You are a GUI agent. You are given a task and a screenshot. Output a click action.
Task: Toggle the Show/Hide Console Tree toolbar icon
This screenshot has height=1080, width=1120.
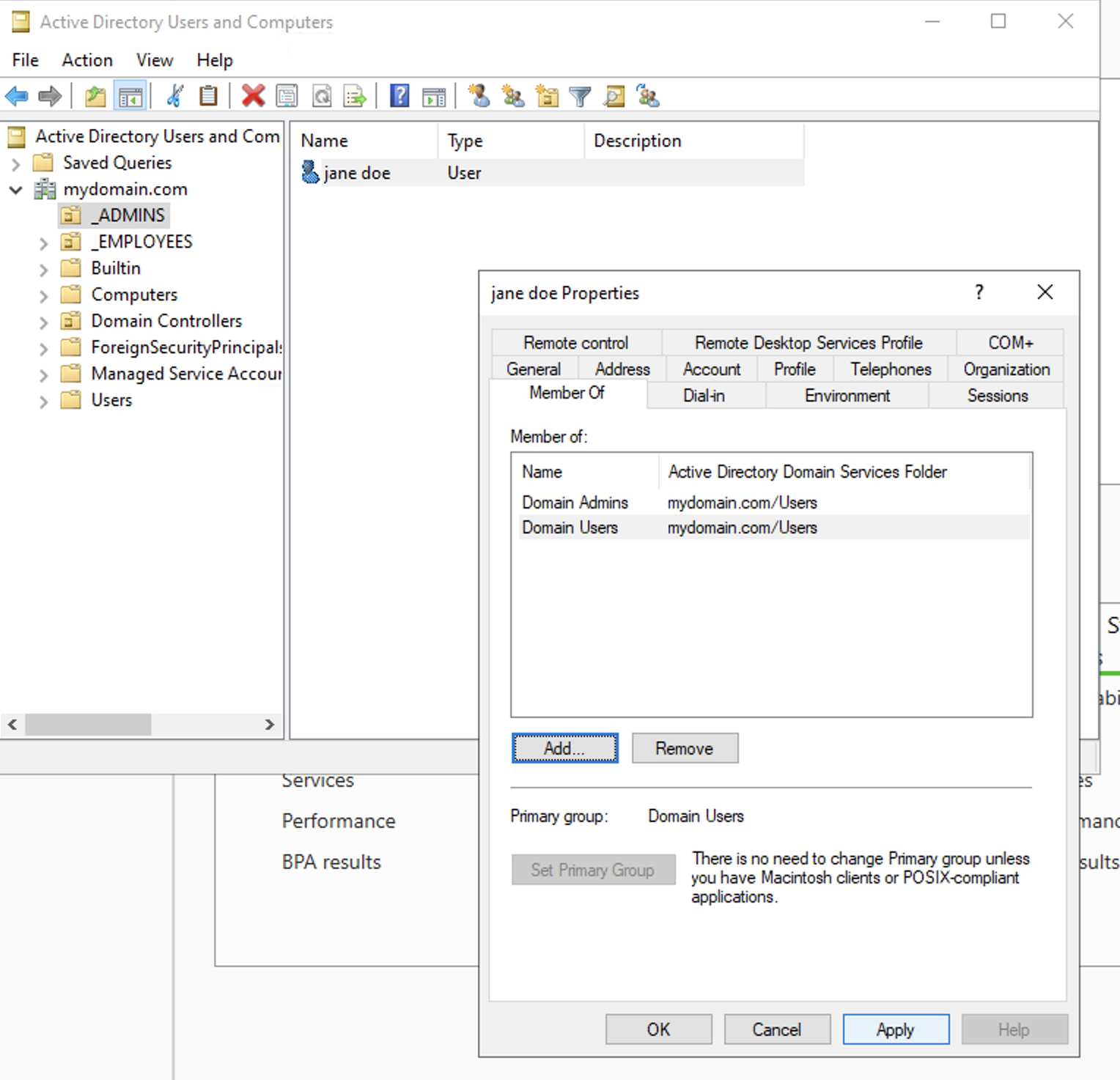click(130, 96)
